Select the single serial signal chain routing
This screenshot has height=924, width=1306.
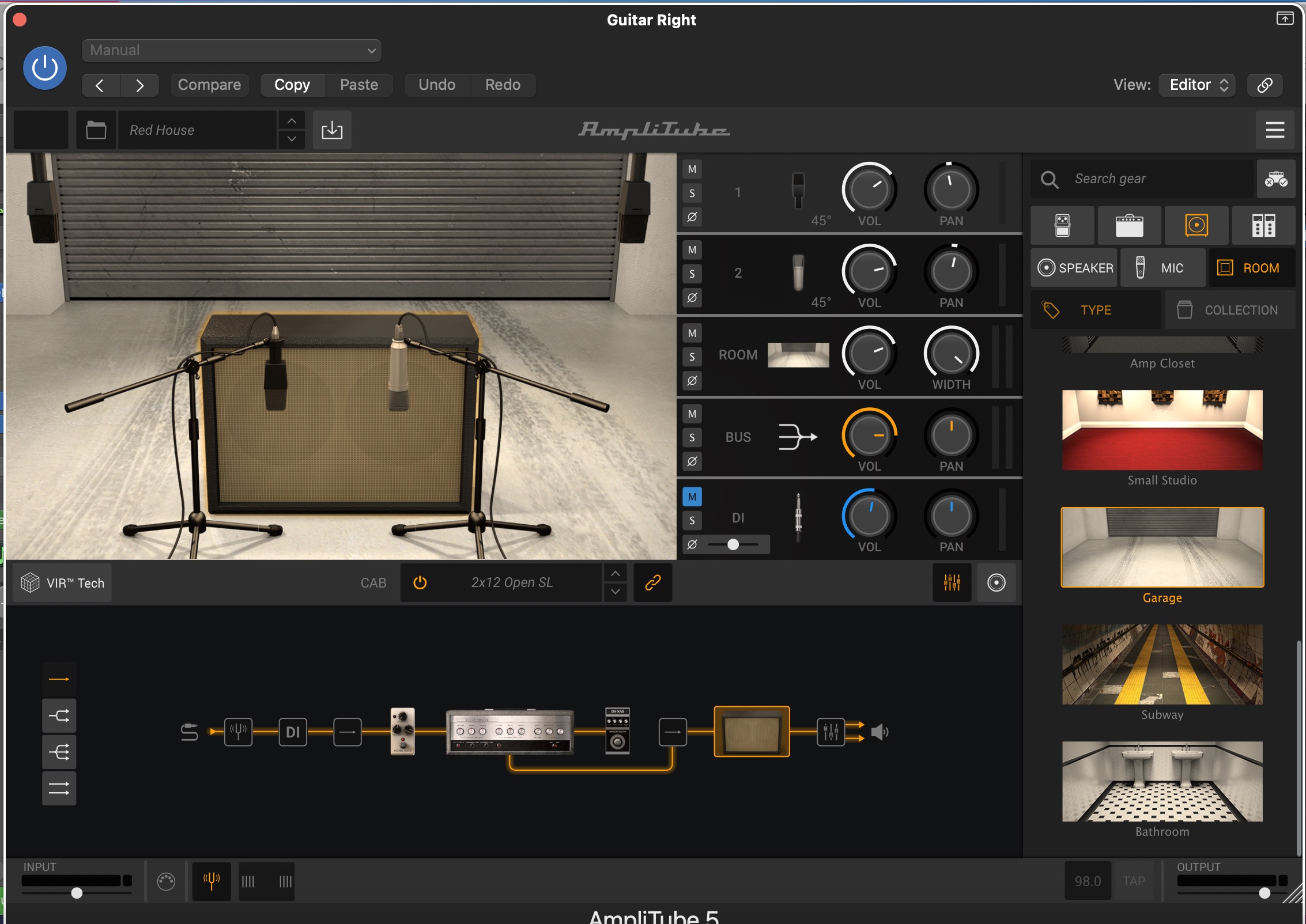pyautogui.click(x=59, y=680)
